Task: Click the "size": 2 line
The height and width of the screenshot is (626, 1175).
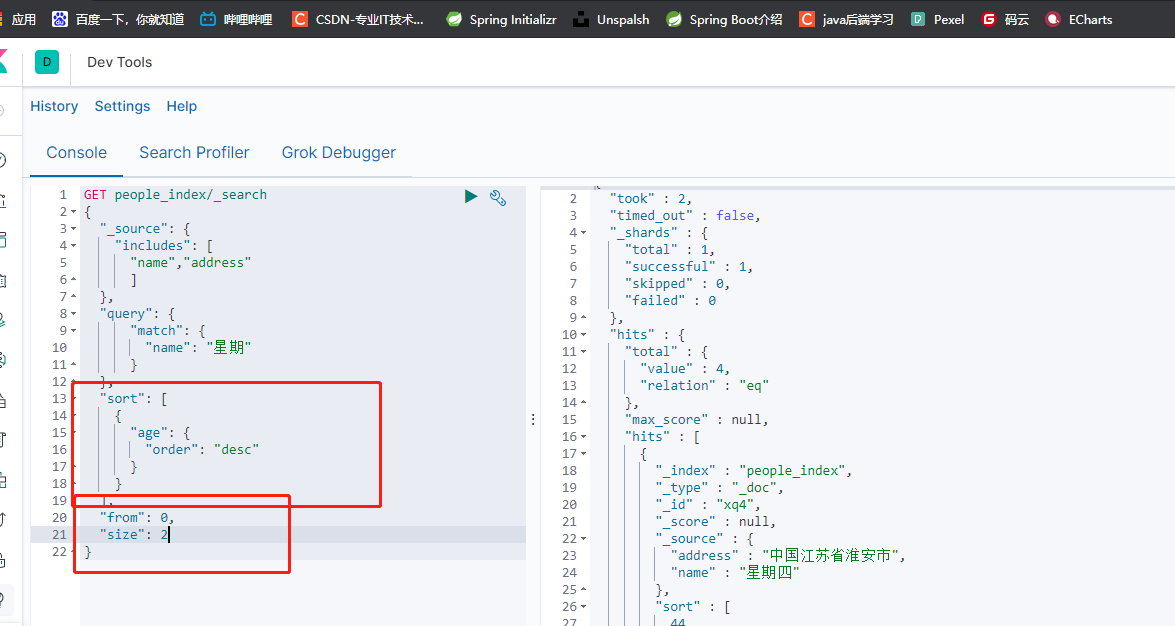Action: click(134, 535)
